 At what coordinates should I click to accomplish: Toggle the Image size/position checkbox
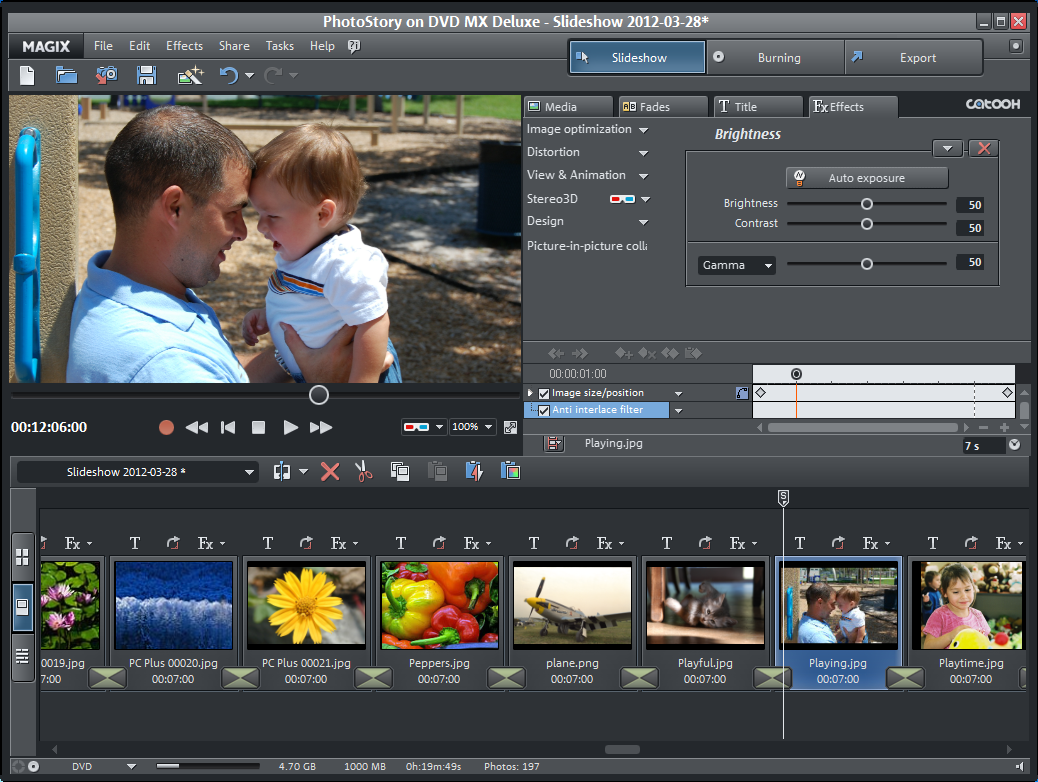(x=543, y=393)
